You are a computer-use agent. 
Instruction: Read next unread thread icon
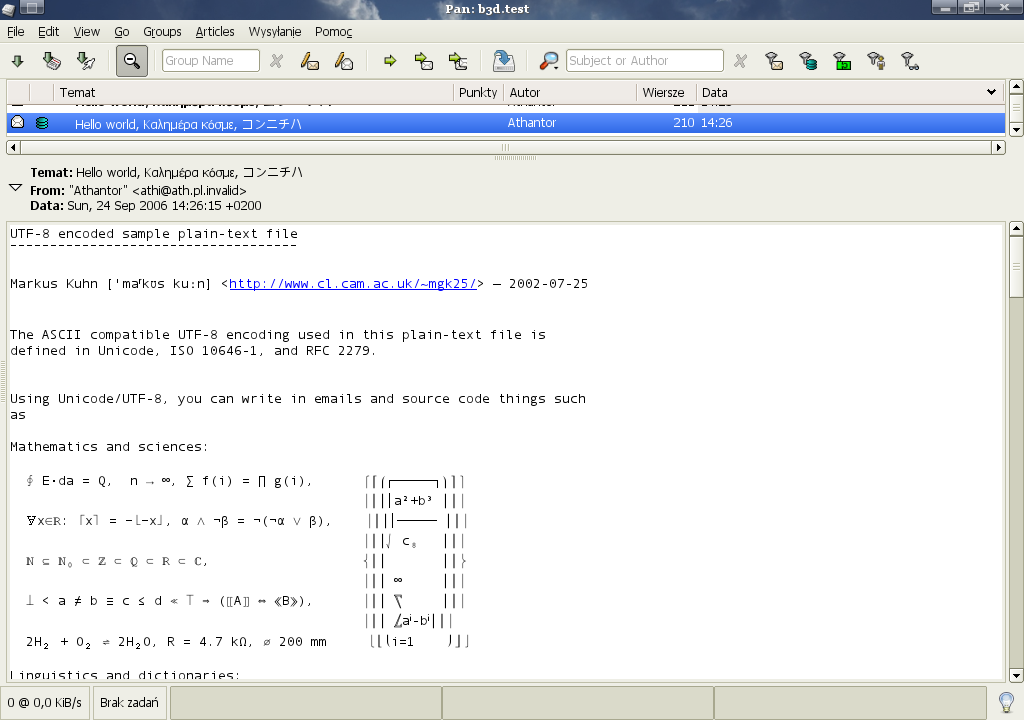coord(458,61)
